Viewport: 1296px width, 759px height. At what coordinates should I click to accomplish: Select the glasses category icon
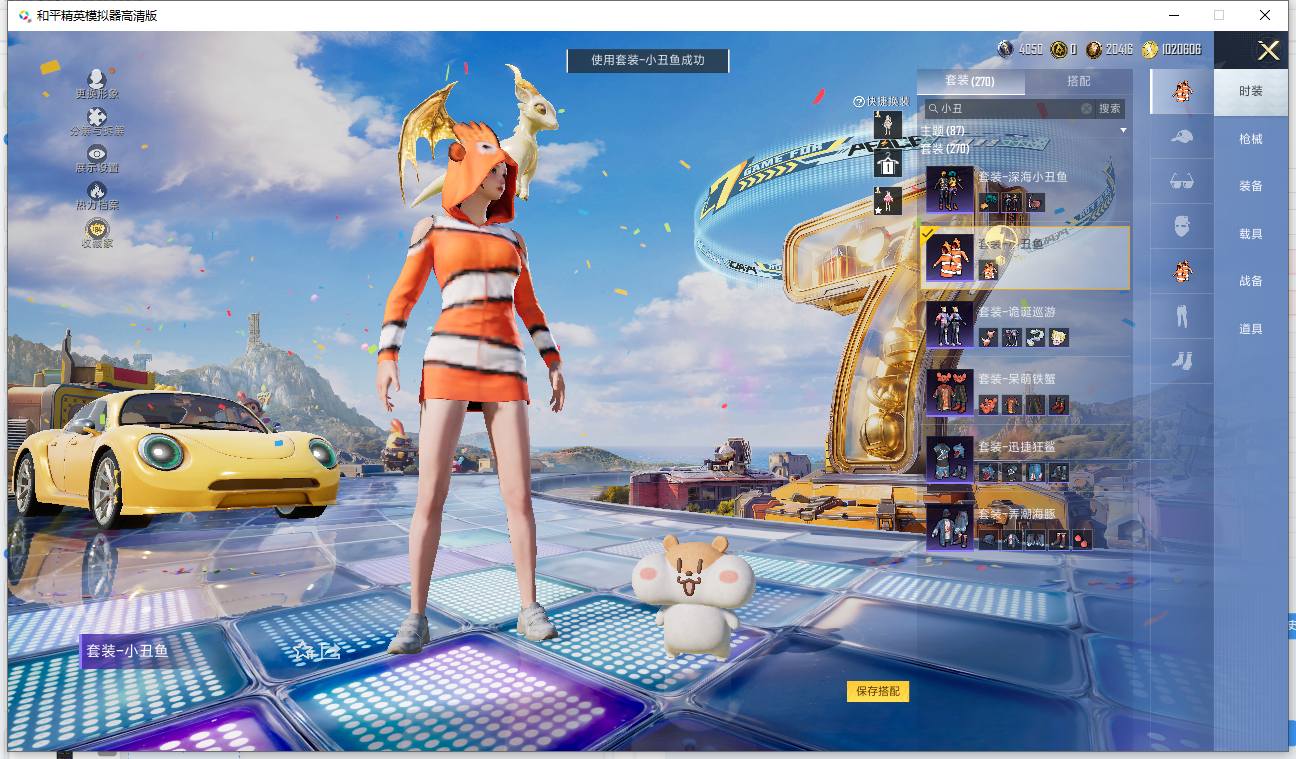pyautogui.click(x=1182, y=181)
